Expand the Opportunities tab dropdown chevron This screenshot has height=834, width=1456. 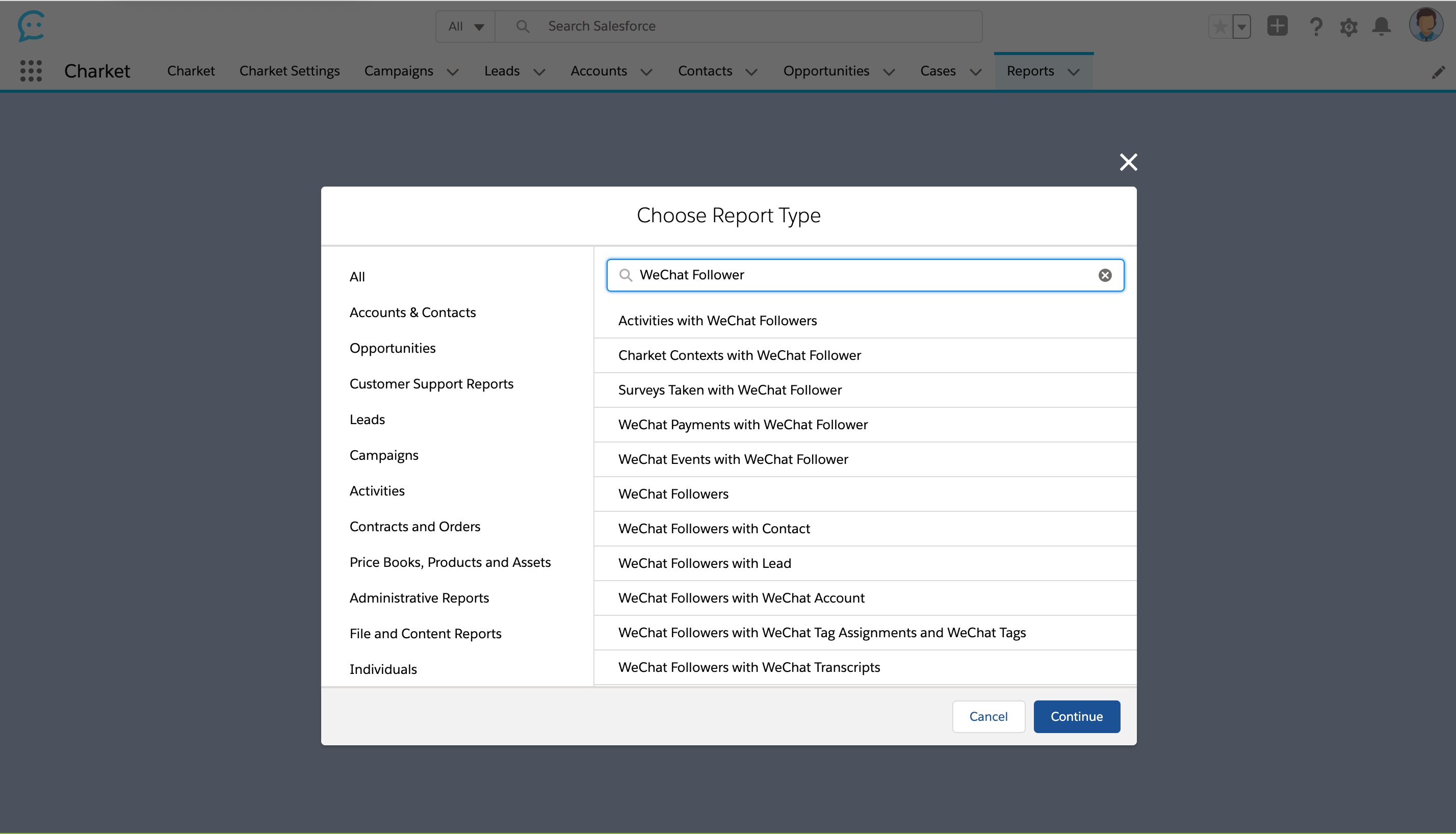pos(889,72)
